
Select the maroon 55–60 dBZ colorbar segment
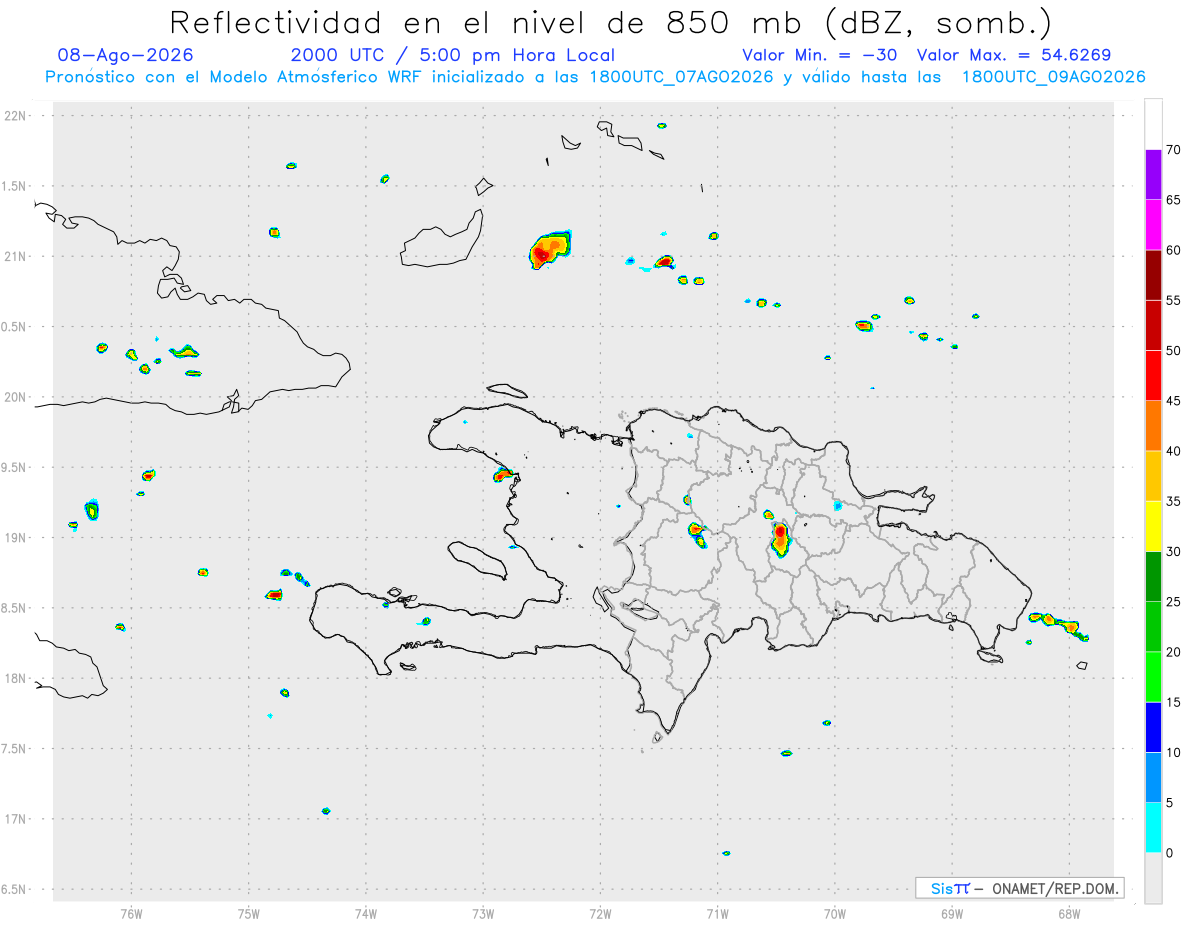(1153, 275)
